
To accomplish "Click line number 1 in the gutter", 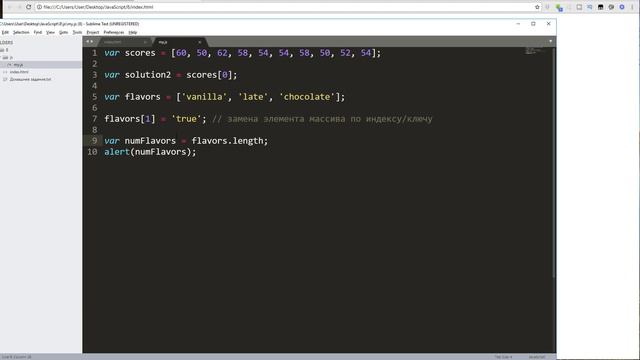I will 94,53.
